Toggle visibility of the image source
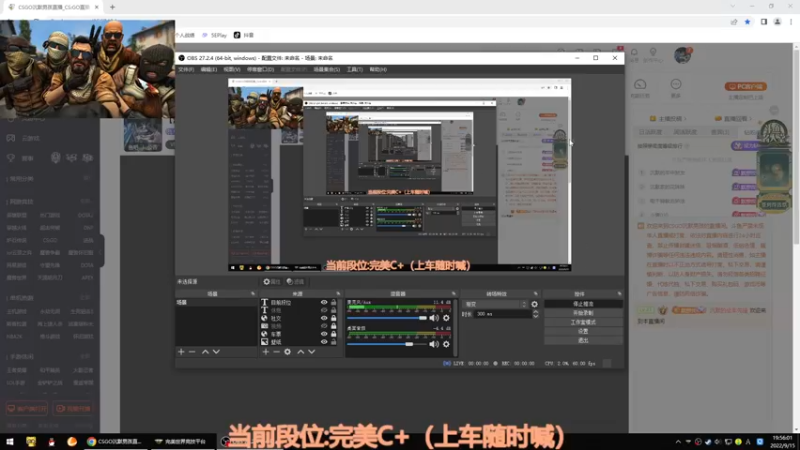Image resolution: width=800 pixels, height=450 pixels. pos(324,342)
